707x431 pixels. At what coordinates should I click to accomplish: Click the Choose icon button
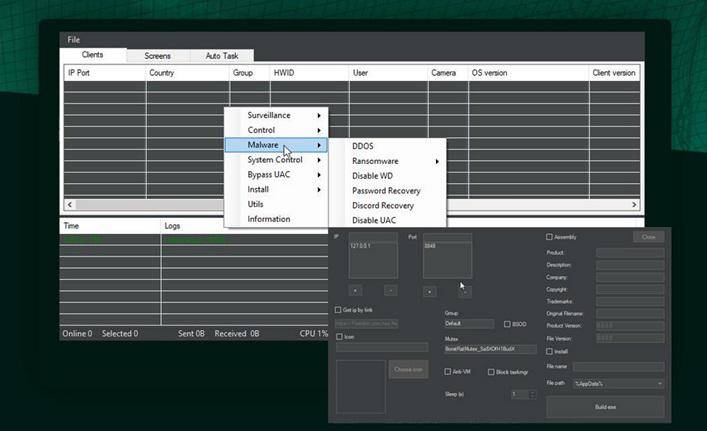pyautogui.click(x=409, y=369)
